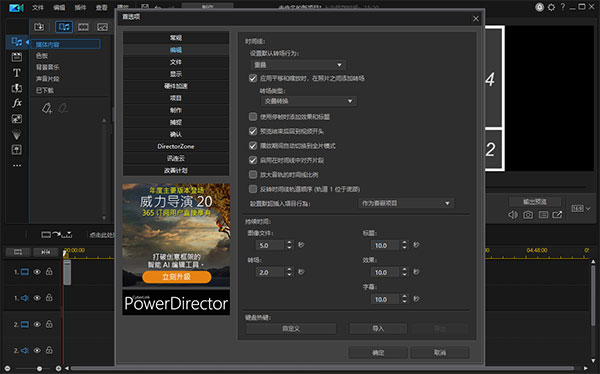Image resolution: width=600 pixels, height=374 pixels.
Task: Click orange 立刻升级 upgrade button
Action: 176,276
